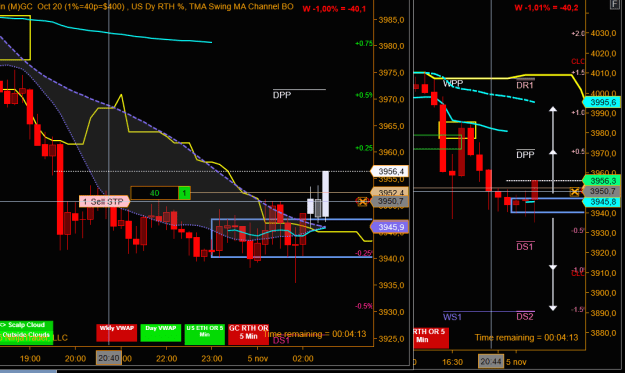This screenshot has height=373, width=625.
Task: Click the -0.25 percent level label on the left chart
Action: (364, 253)
